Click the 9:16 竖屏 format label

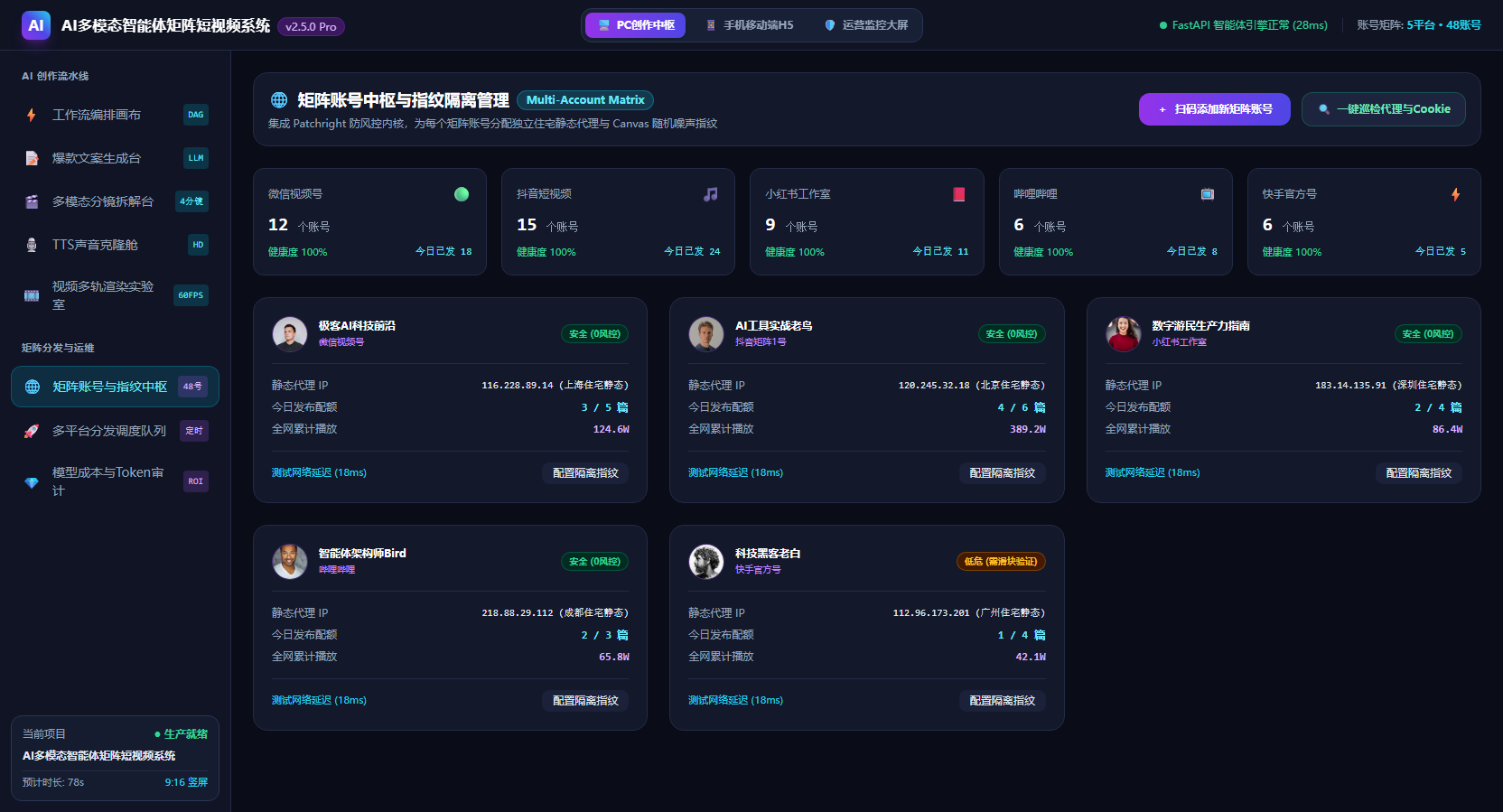186,782
